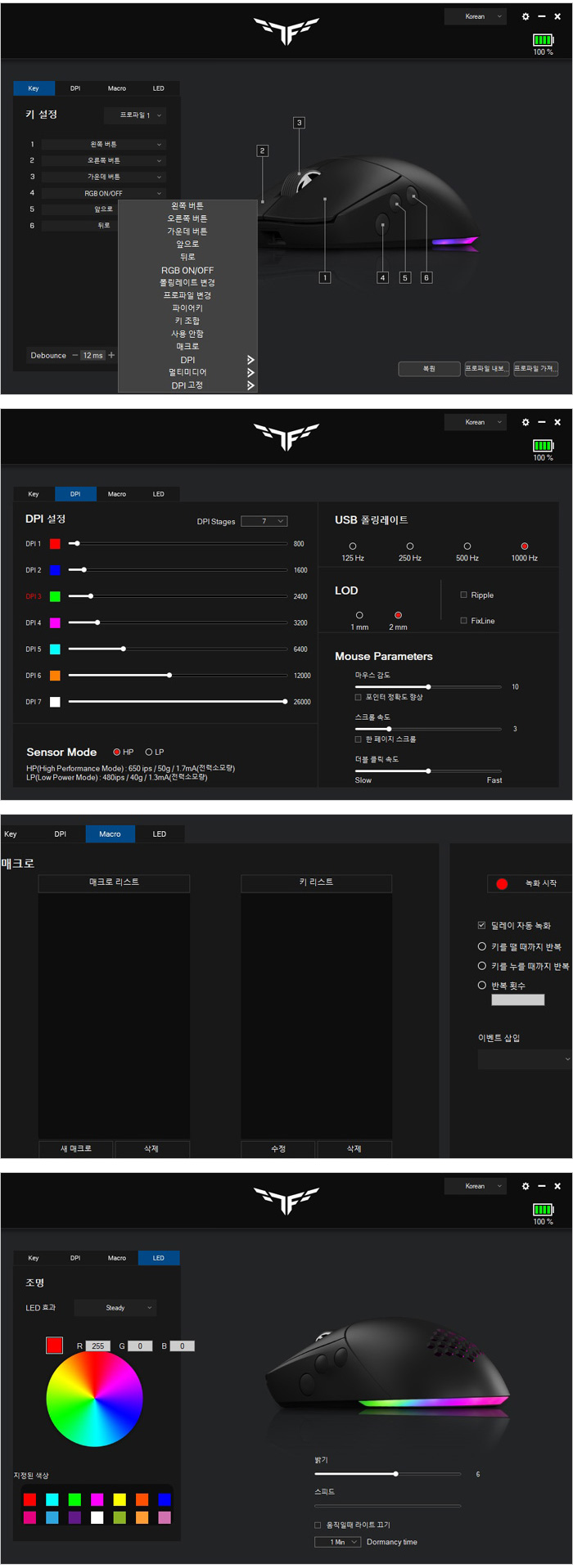The image size is (573, 1568).
Task: Choose 파이어키 from the key function menu
Action: (187, 308)
